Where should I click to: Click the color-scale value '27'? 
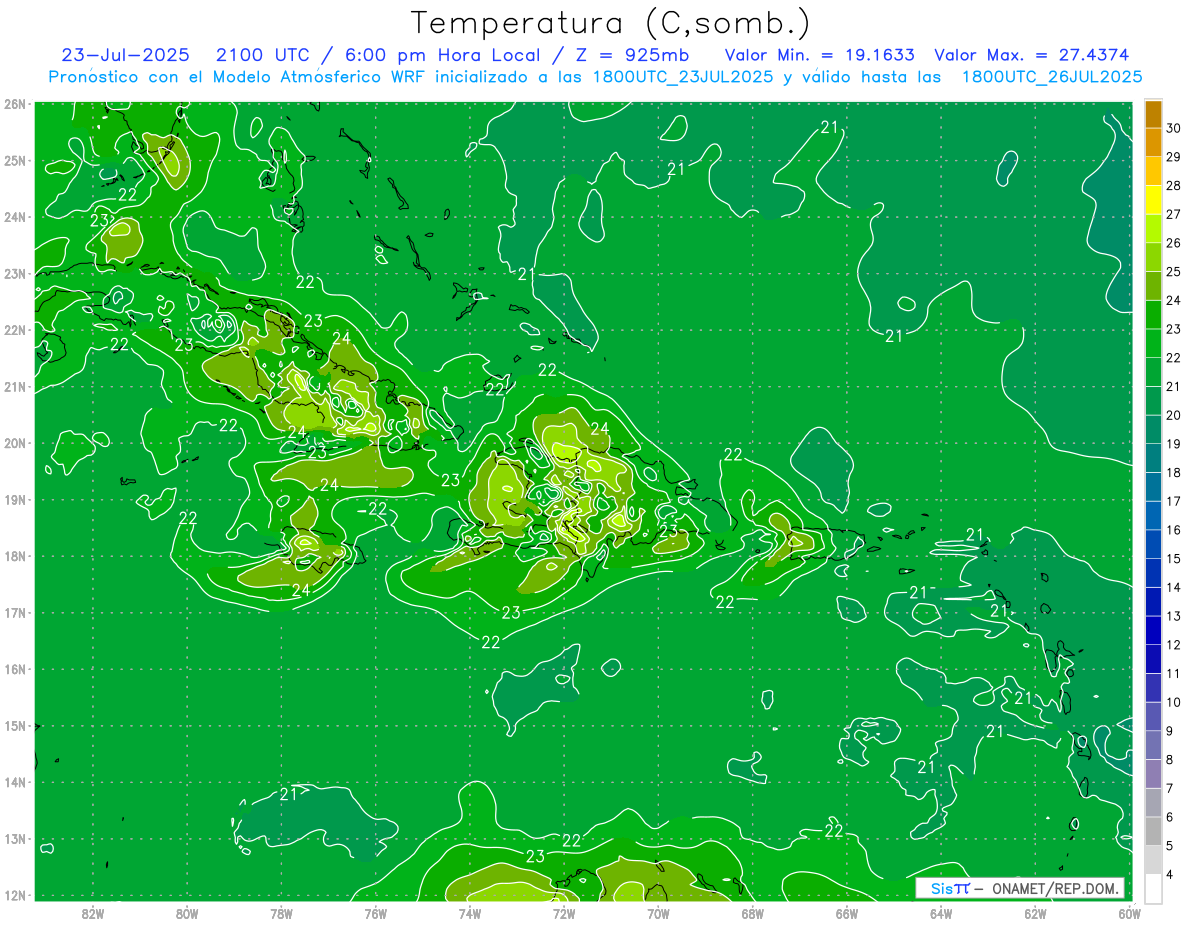click(1174, 214)
